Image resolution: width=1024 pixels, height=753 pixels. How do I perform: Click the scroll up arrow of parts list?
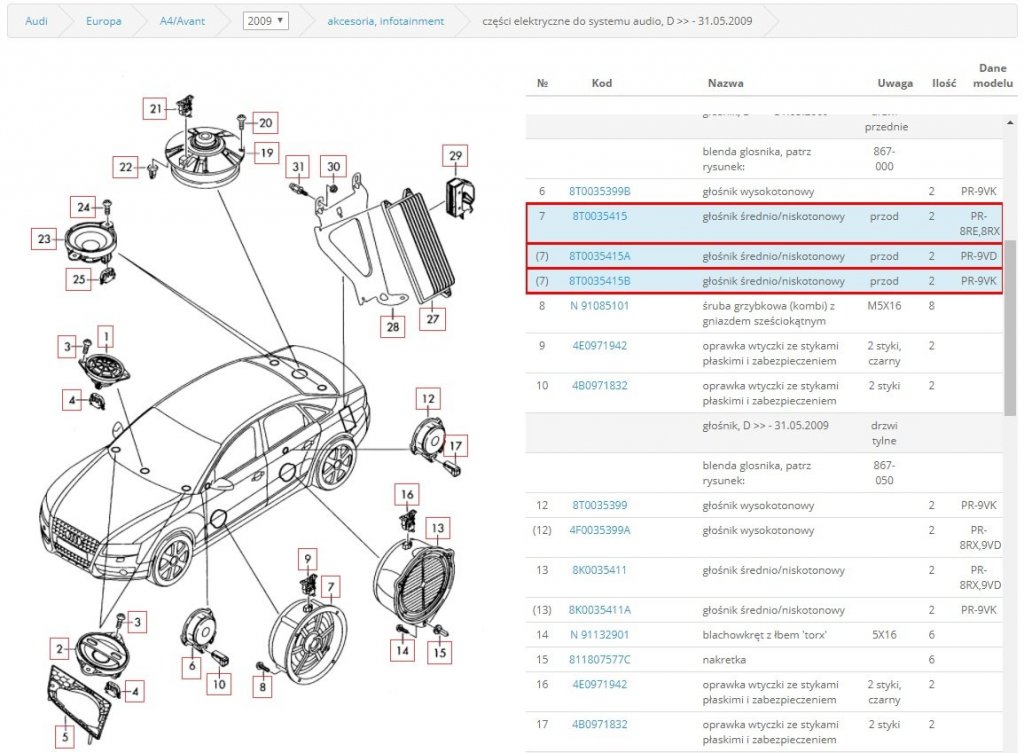click(1010, 123)
